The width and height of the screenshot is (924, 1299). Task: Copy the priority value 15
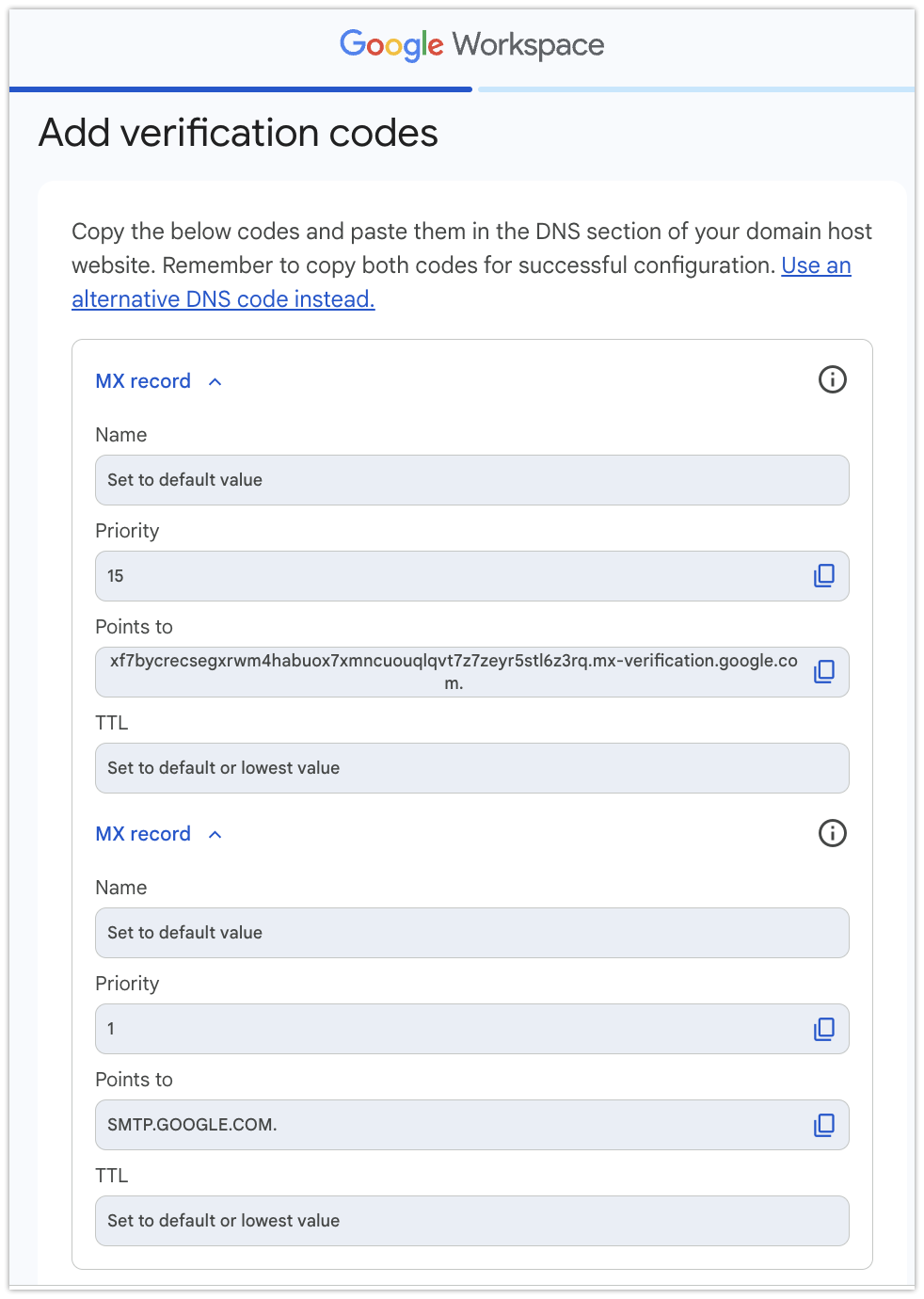[824, 575]
